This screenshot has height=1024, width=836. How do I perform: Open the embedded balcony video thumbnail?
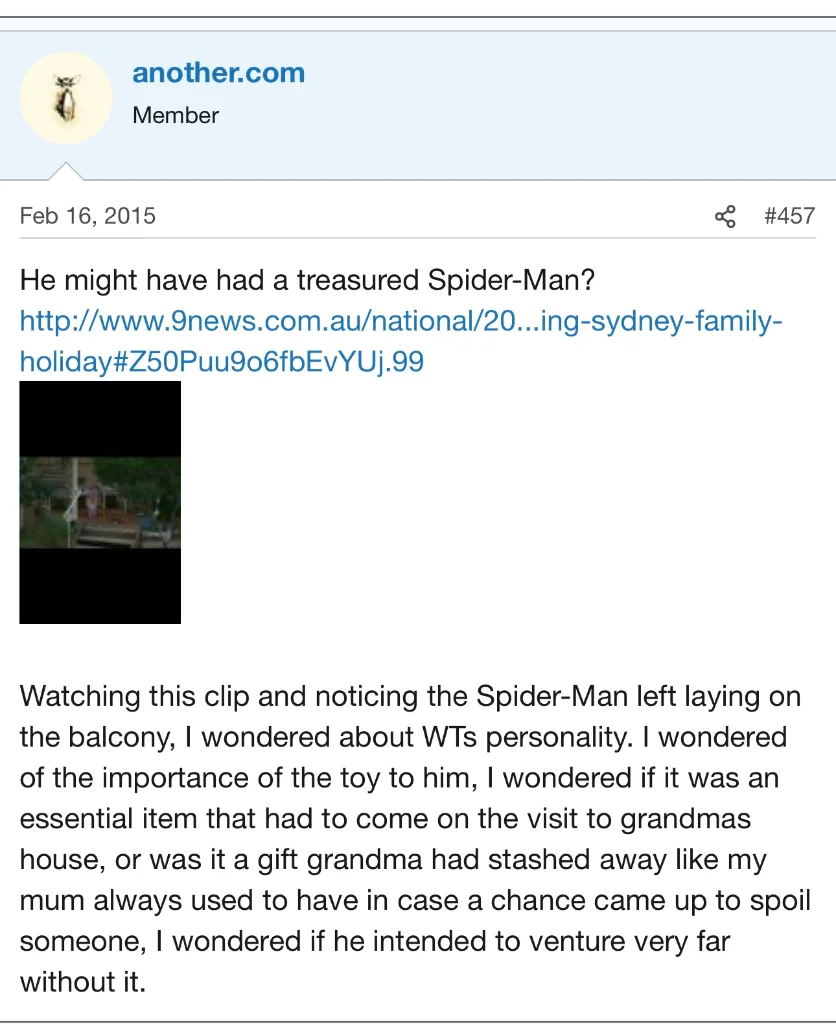pyautogui.click(x=100, y=502)
